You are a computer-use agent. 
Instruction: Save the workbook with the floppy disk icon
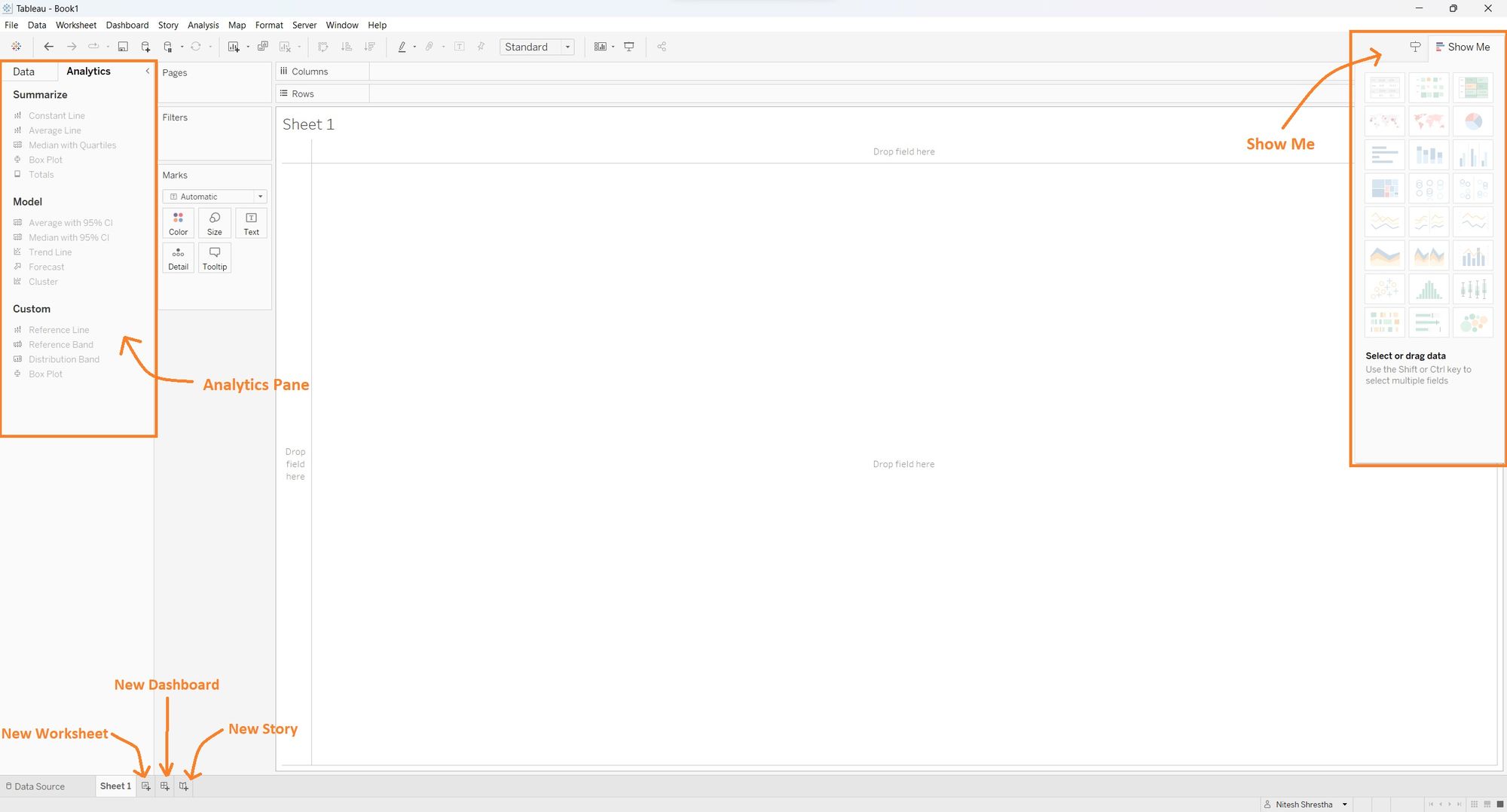pyautogui.click(x=123, y=47)
